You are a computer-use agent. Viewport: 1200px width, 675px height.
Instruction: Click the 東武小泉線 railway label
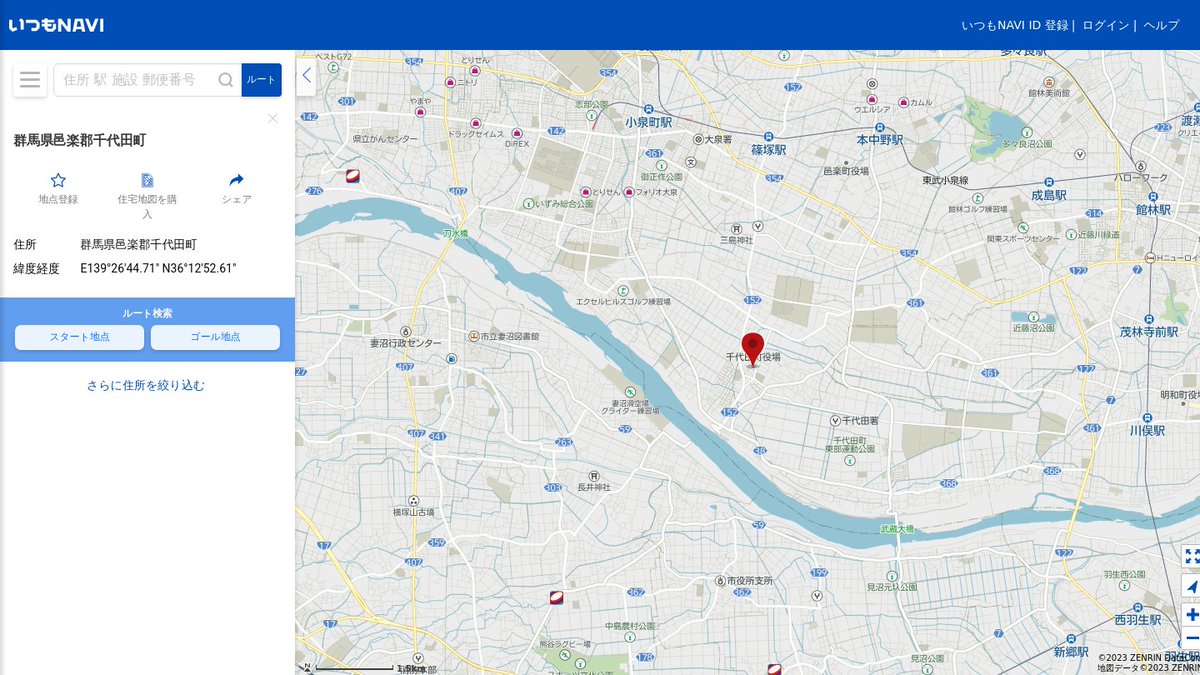point(945,180)
